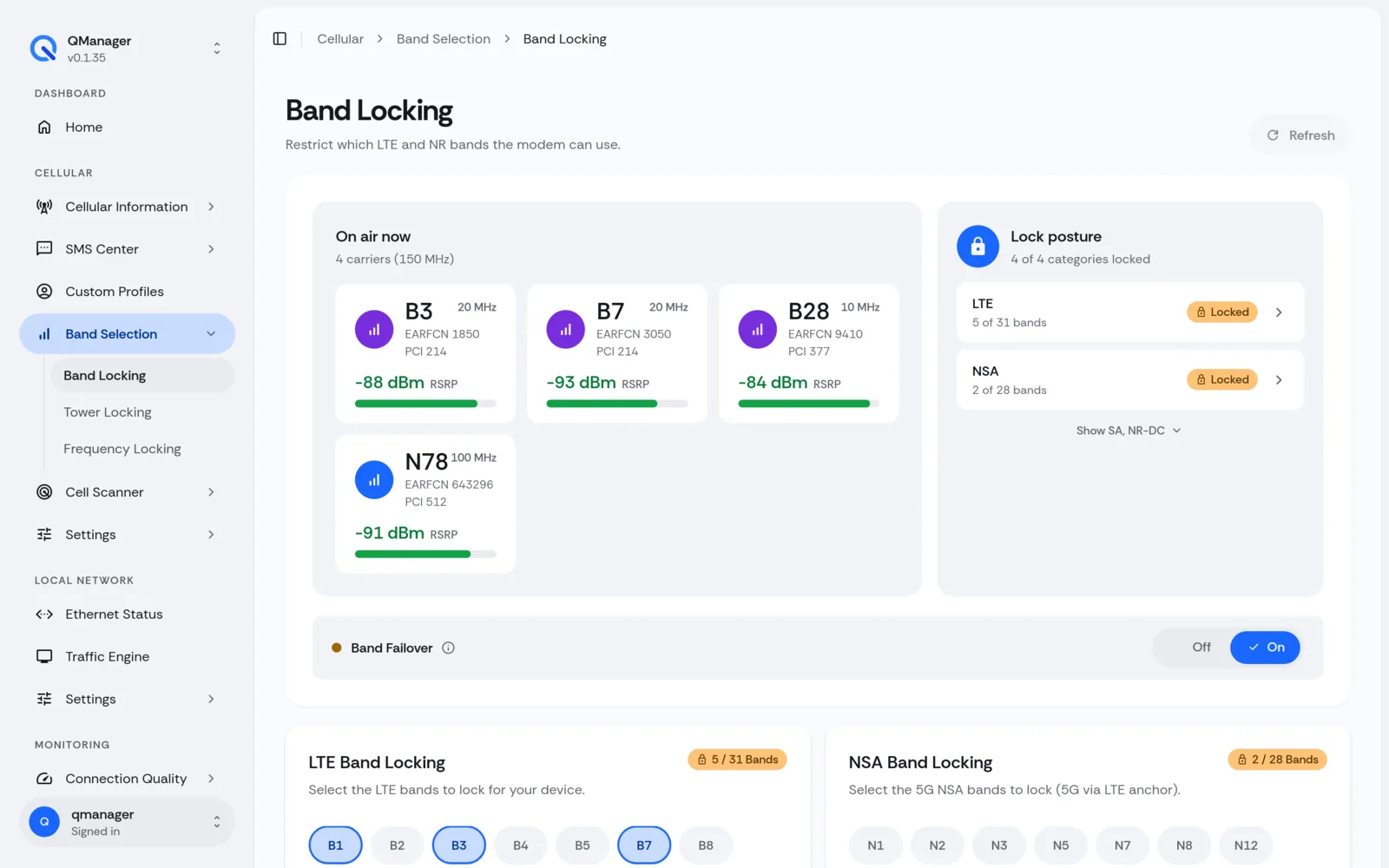1389x868 pixels.
Task: Expand Show SA, NR-DC categories
Action: point(1129,431)
